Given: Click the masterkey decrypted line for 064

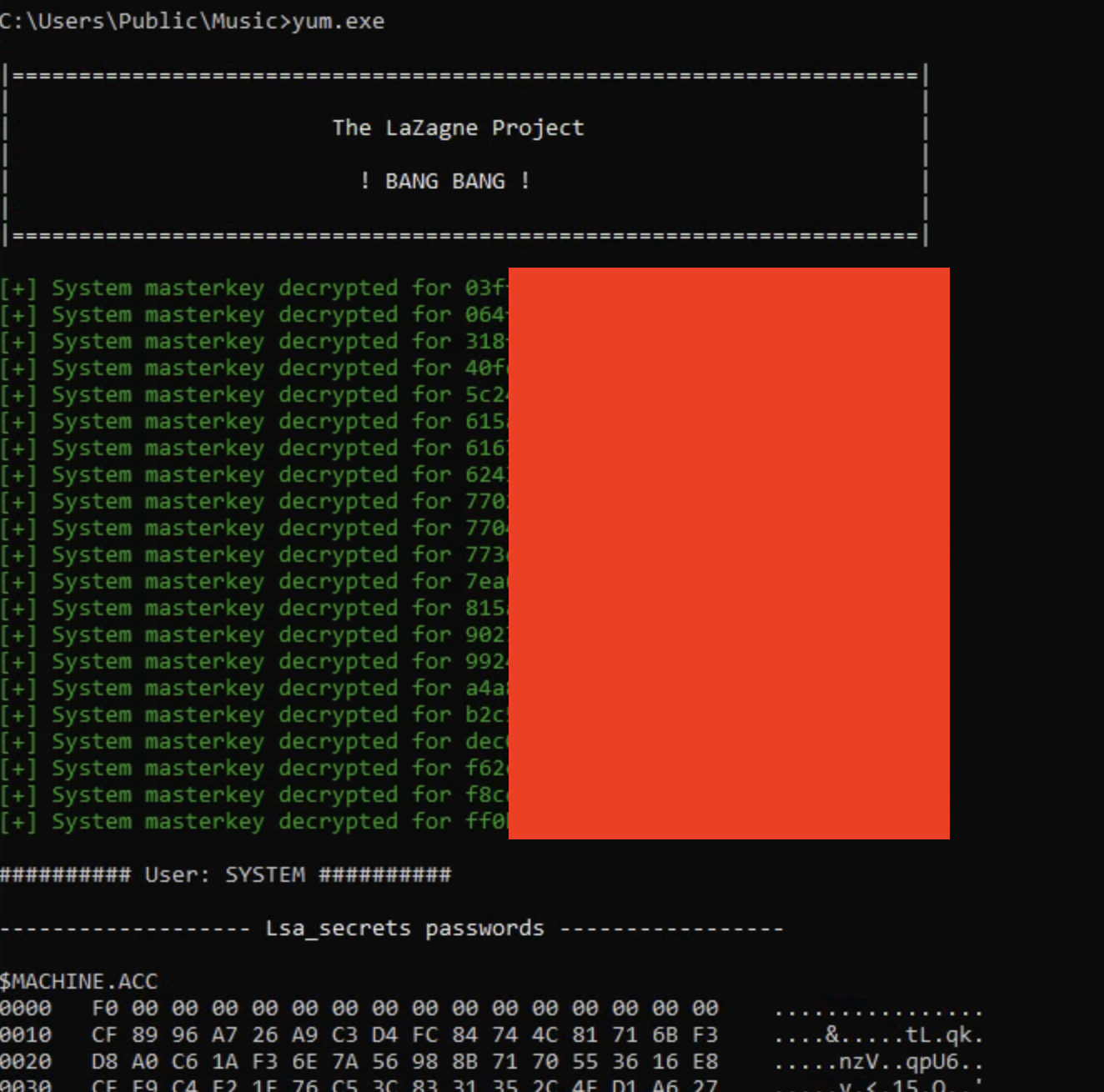Looking at the screenshot, I should click(x=253, y=314).
